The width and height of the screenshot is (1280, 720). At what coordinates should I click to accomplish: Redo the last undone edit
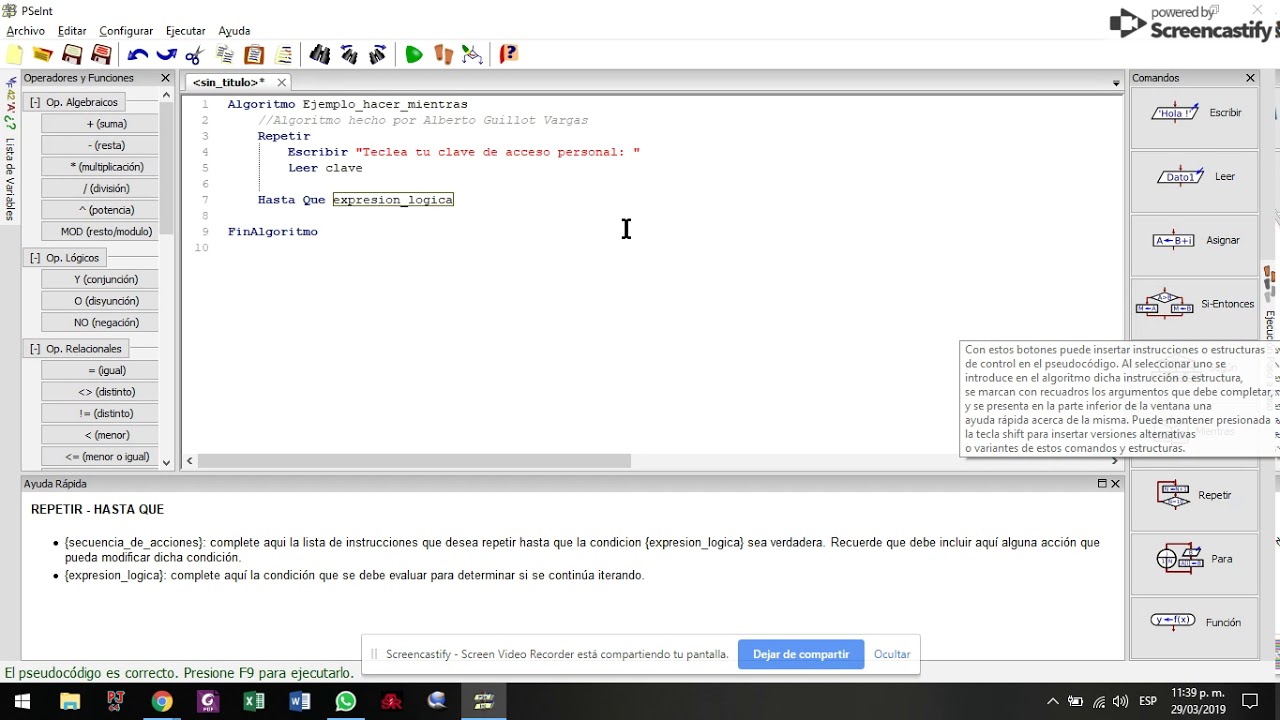(x=166, y=55)
